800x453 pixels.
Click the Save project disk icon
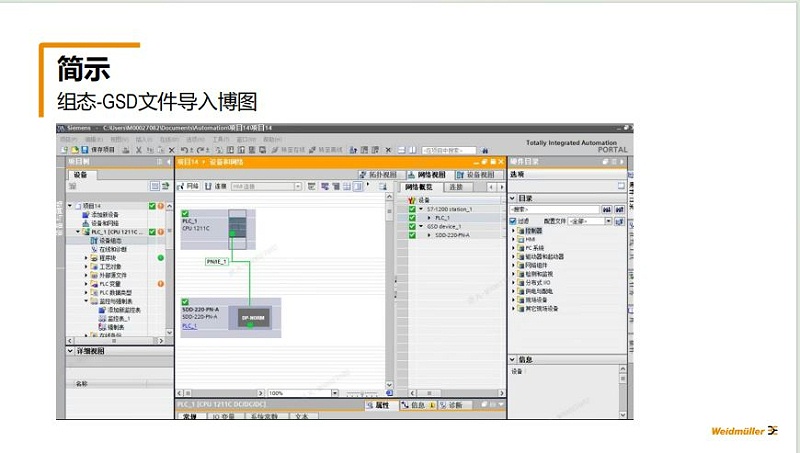point(85,149)
